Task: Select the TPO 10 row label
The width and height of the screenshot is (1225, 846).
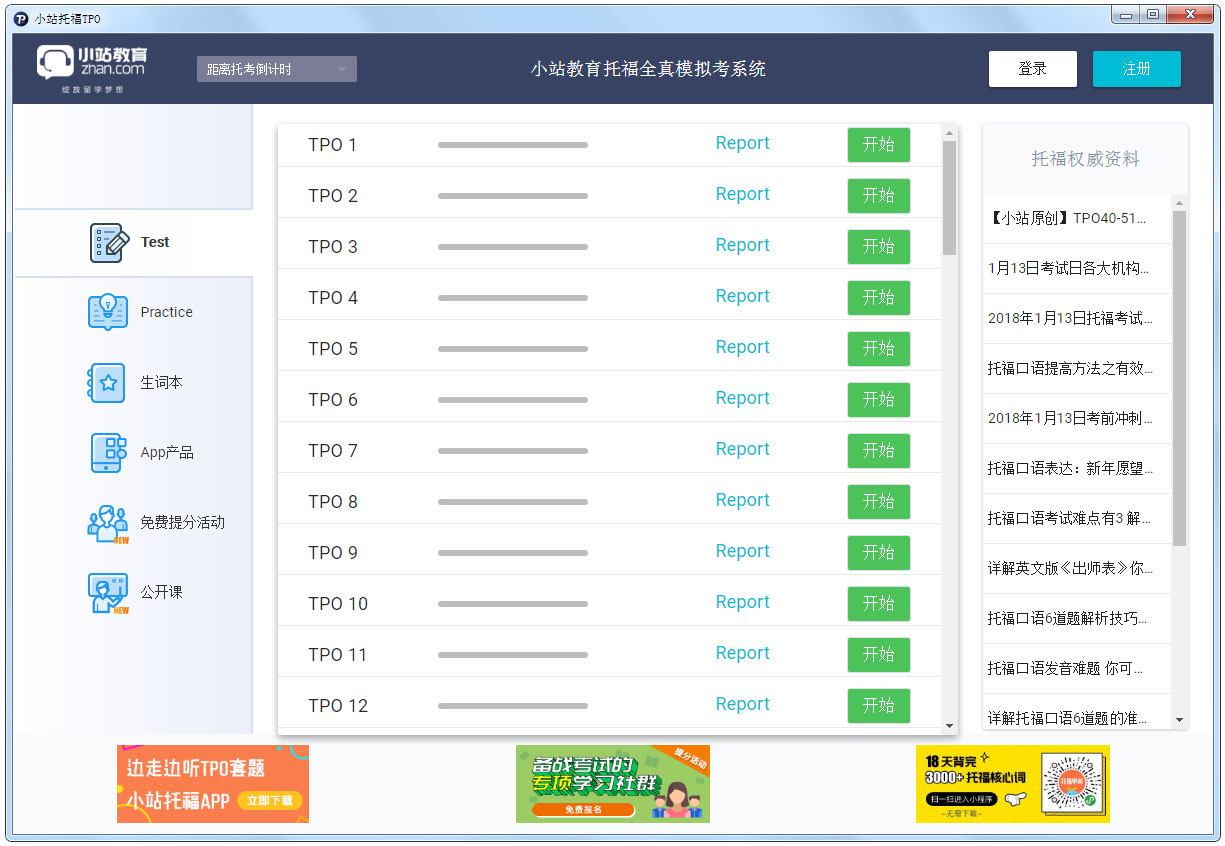Action: tap(338, 604)
